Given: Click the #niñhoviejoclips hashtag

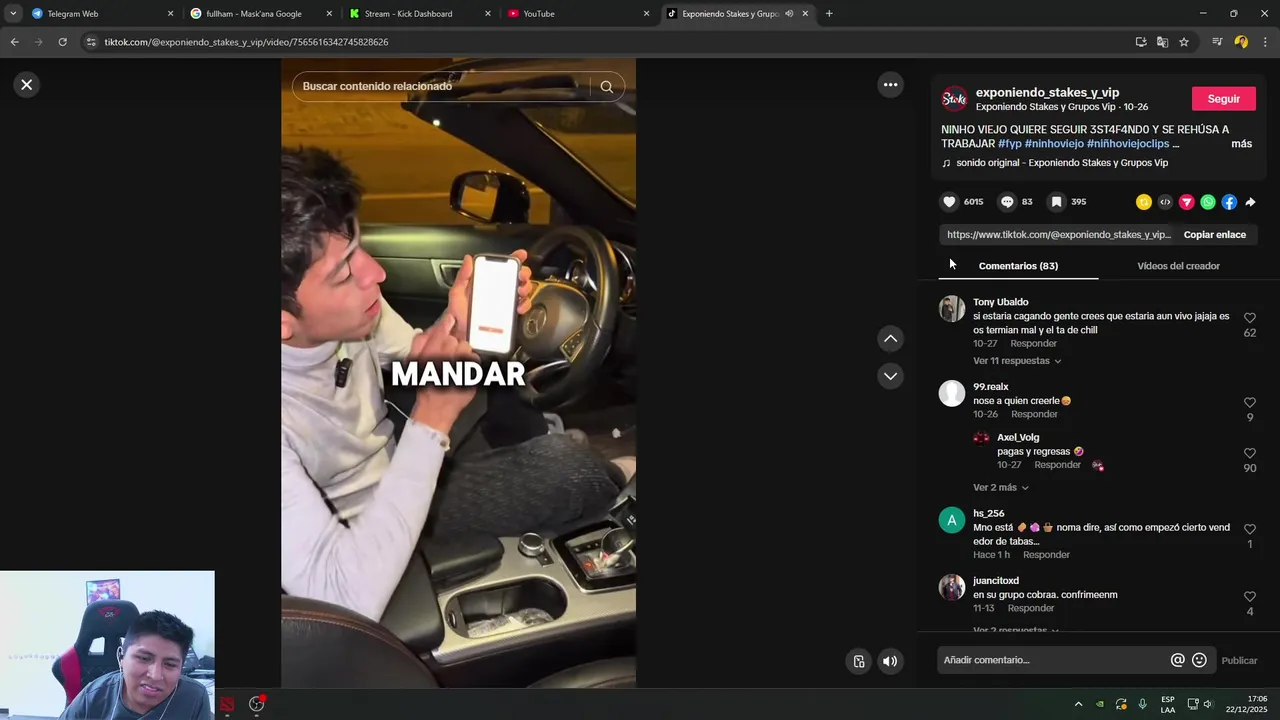Looking at the screenshot, I should click(1128, 144).
